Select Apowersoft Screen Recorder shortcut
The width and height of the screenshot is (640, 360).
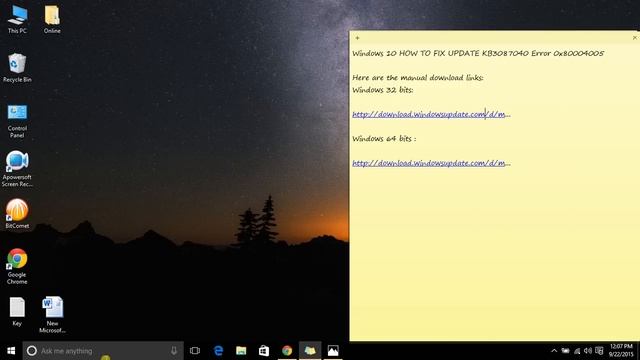(17, 169)
